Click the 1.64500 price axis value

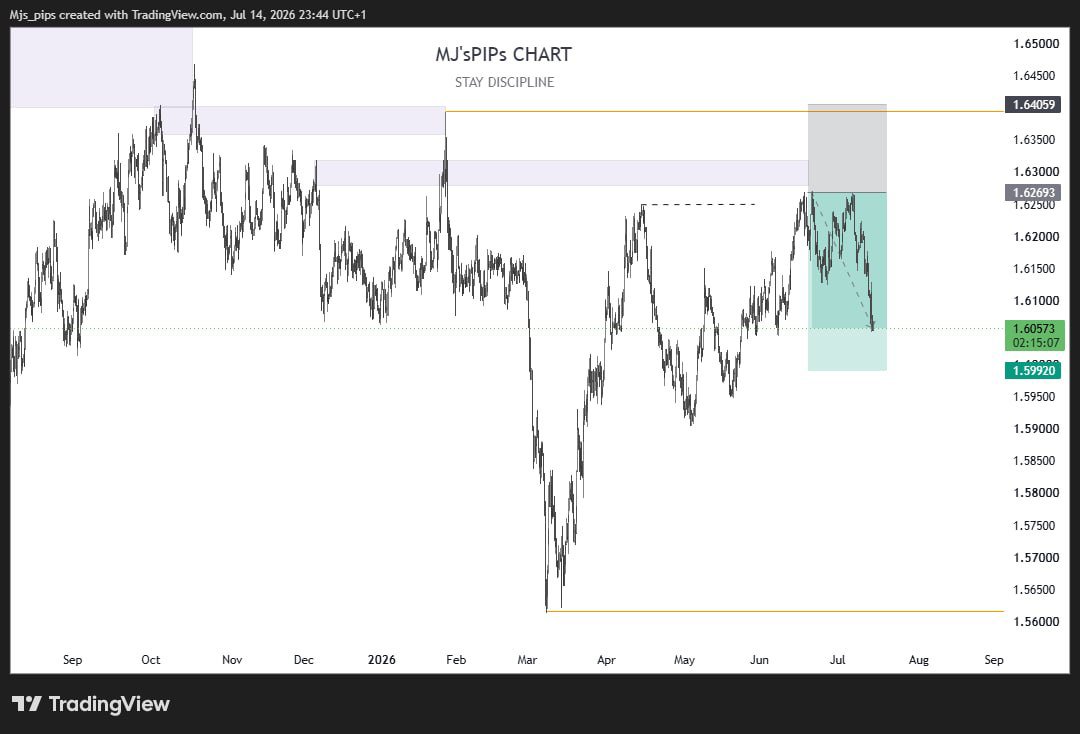pyautogui.click(x=1033, y=76)
